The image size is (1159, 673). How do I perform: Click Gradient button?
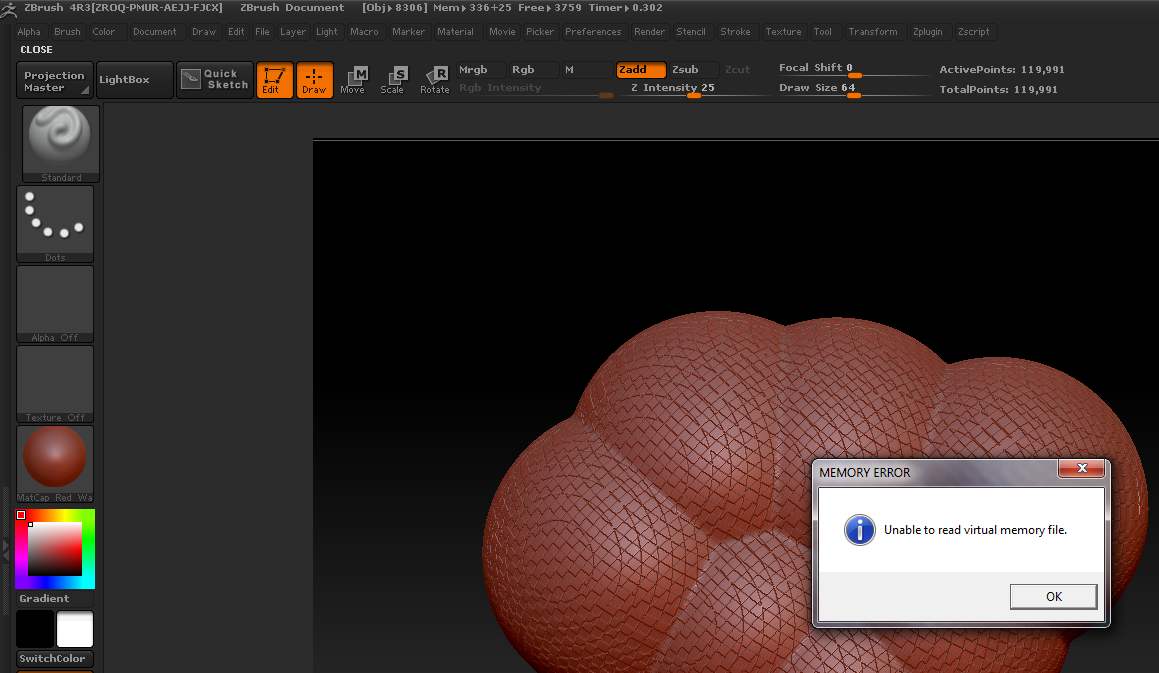[x=44, y=598]
